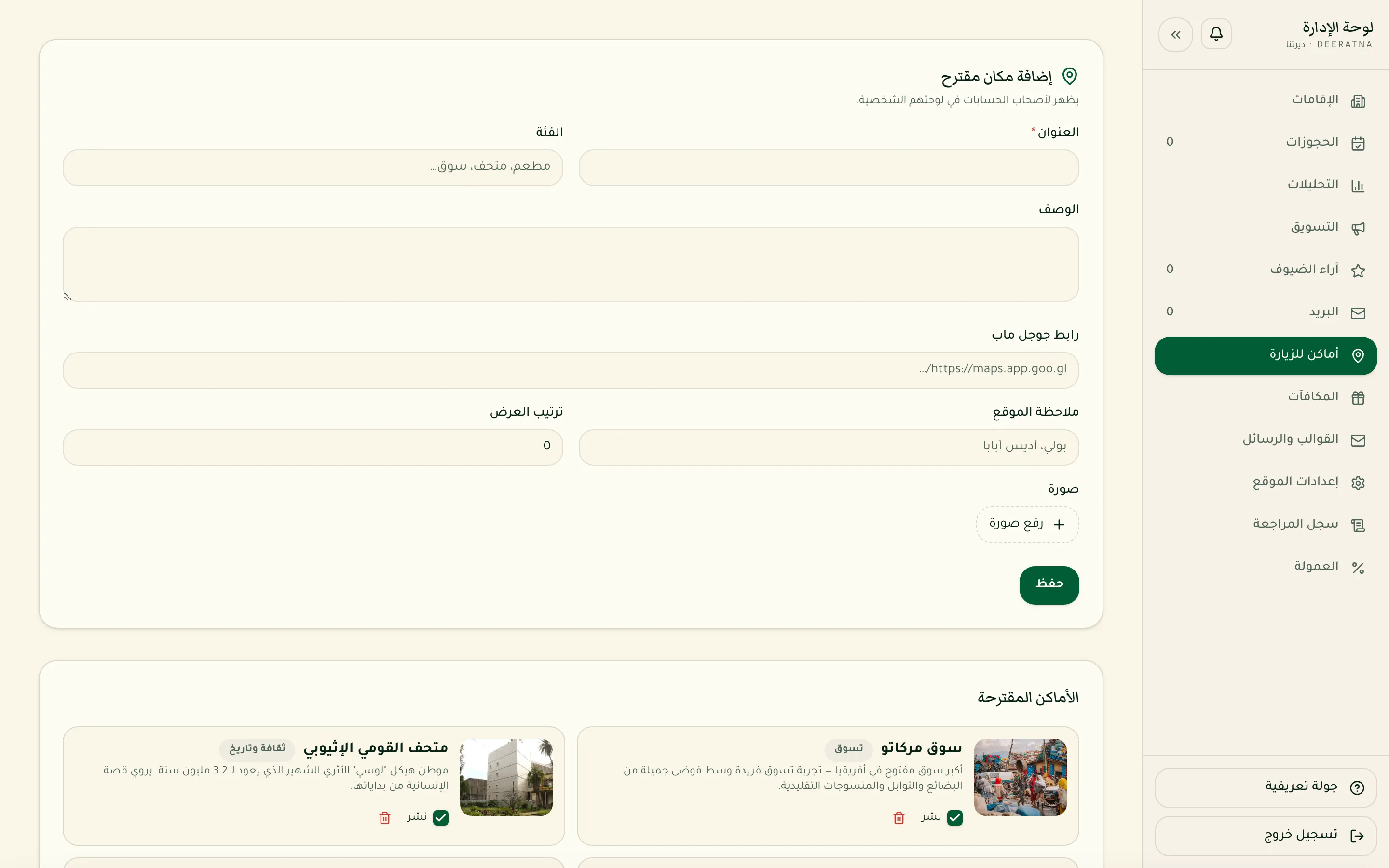1389x868 pixels.
Task: Start the جولة تعريفية tour button
Action: [1265, 787]
